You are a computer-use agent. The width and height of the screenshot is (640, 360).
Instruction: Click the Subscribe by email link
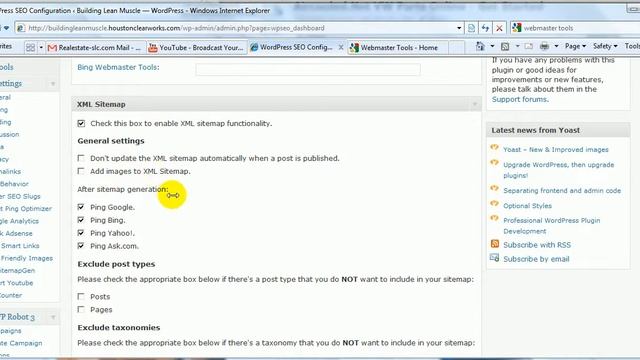click(536, 259)
